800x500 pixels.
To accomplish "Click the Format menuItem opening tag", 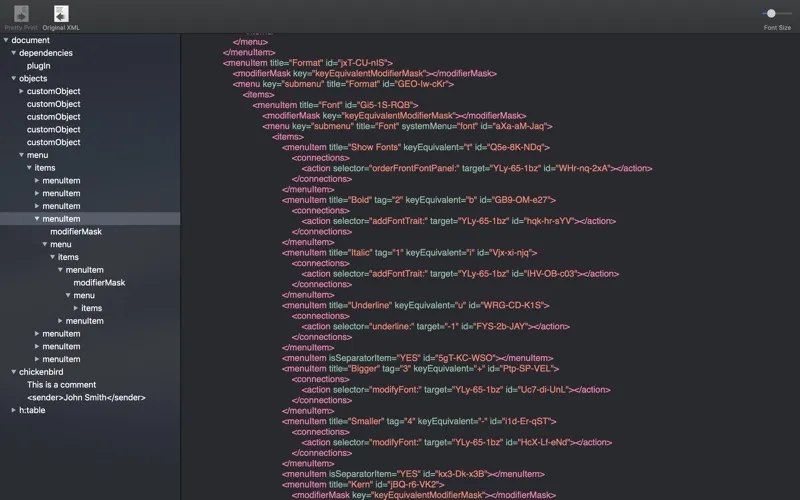I will coord(308,63).
